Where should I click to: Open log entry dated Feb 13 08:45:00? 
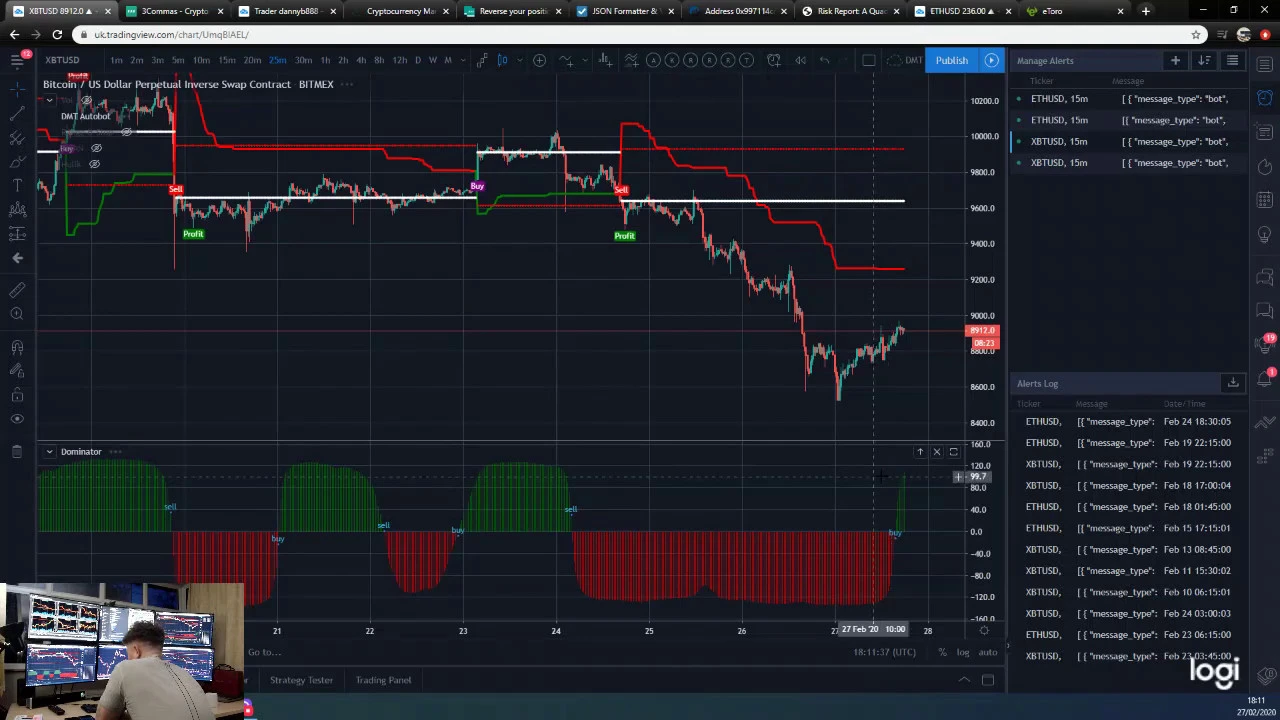click(1127, 549)
